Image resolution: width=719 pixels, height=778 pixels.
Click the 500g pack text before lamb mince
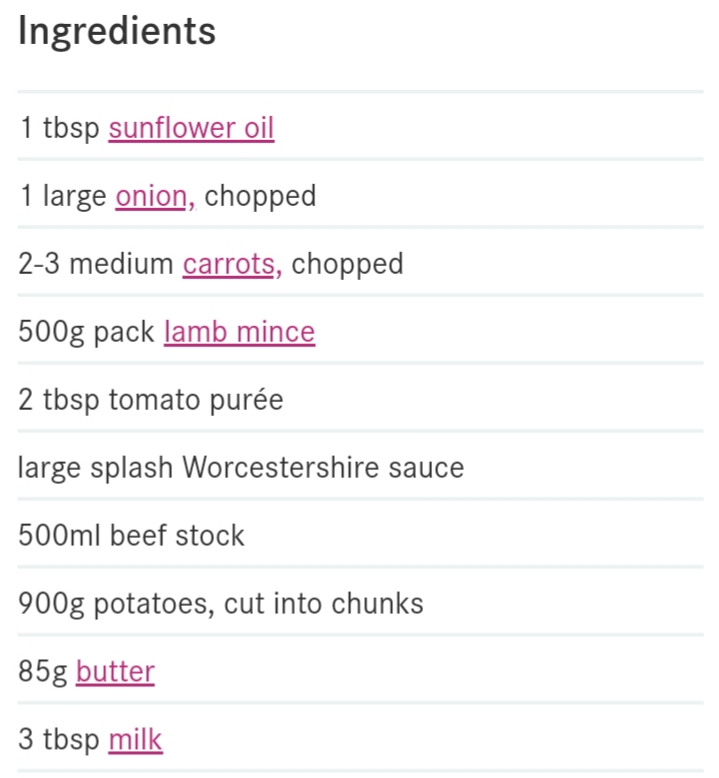86,332
